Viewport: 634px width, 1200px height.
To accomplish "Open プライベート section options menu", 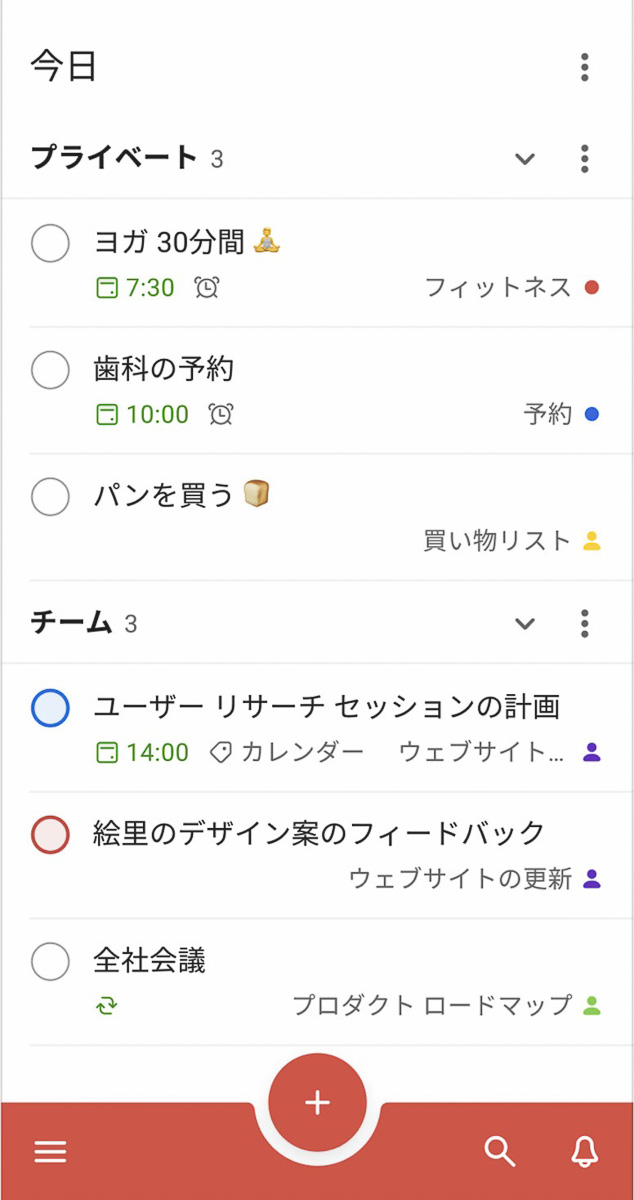I will click(585, 159).
